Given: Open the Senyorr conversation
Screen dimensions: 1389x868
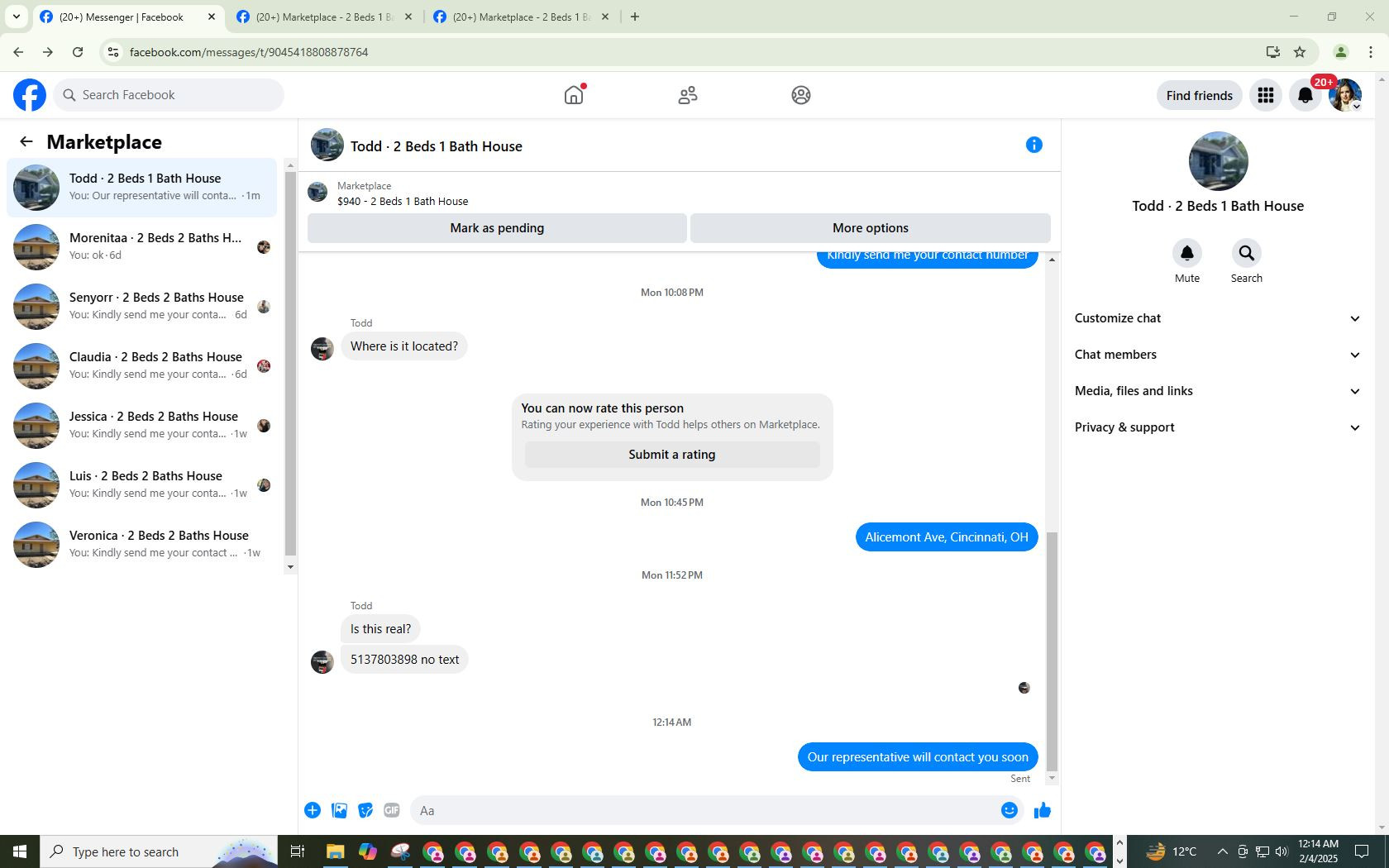Looking at the screenshot, I should pyautogui.click(x=142, y=307).
